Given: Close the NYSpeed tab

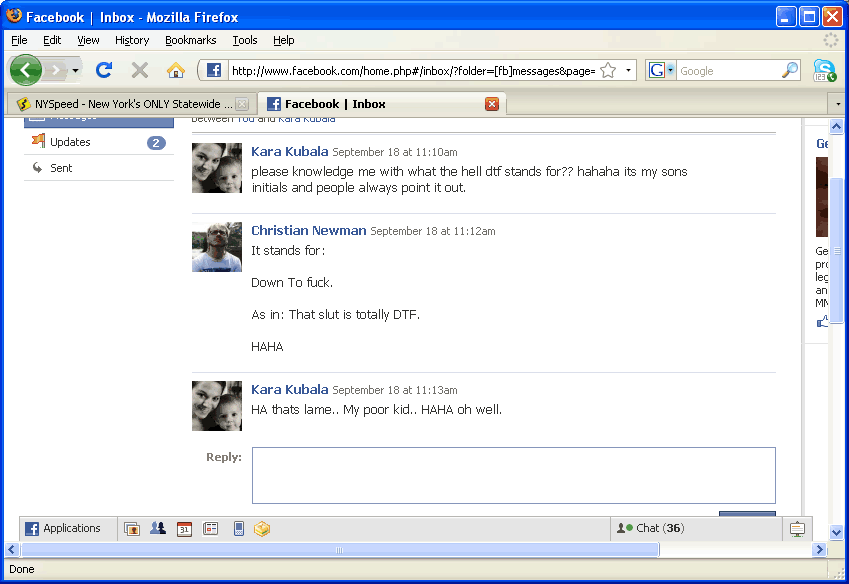Looking at the screenshot, I should [243, 104].
